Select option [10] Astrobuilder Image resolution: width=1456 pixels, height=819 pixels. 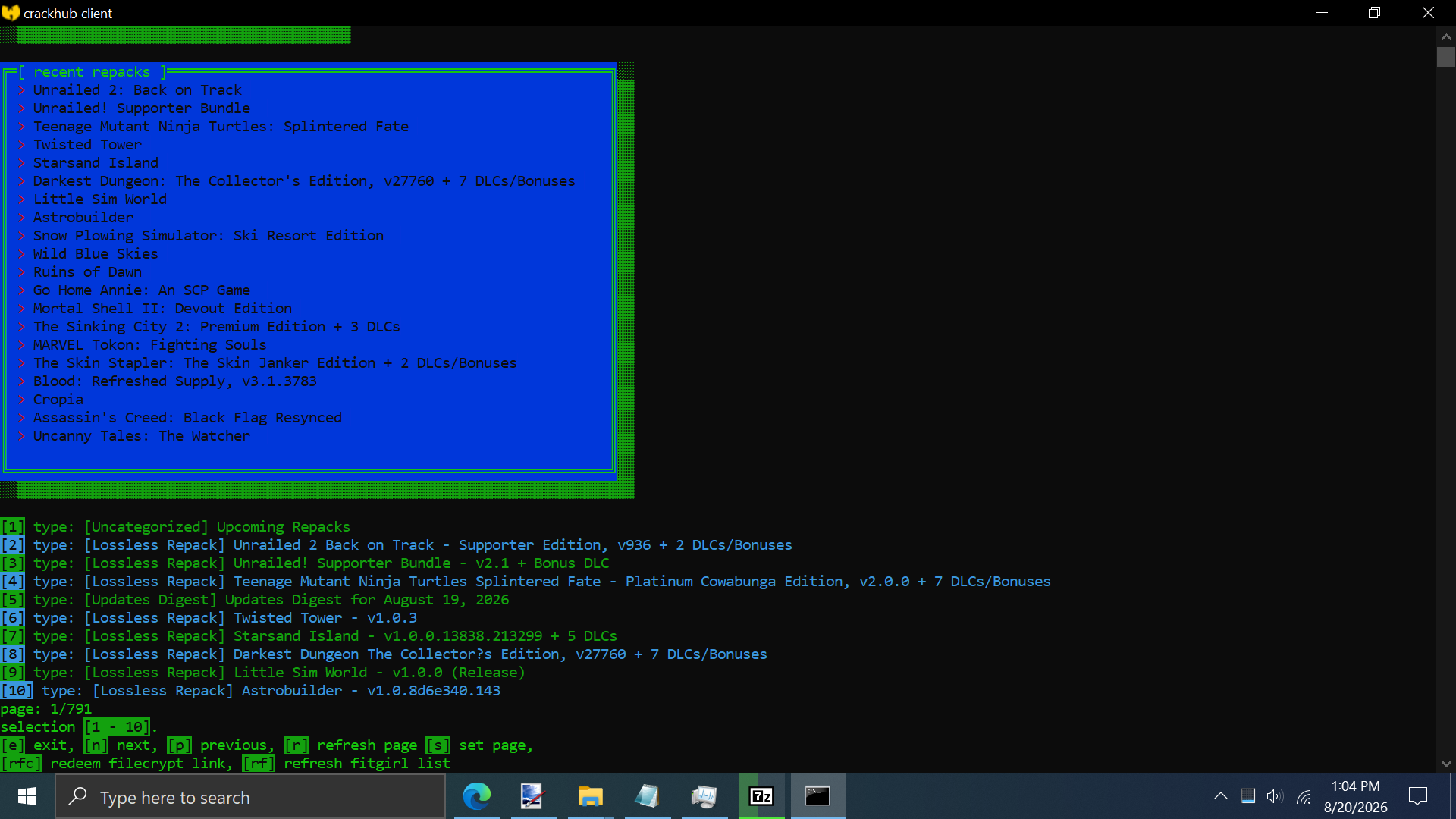250,691
